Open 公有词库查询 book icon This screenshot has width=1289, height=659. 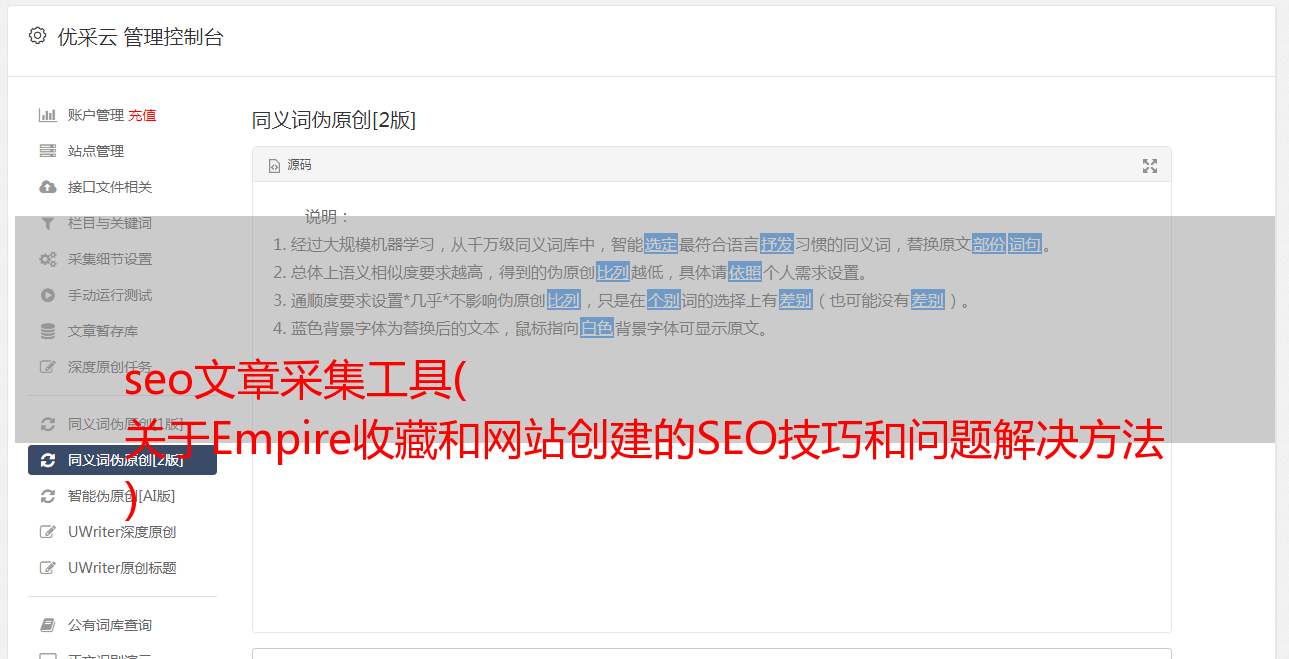pyautogui.click(x=47, y=625)
